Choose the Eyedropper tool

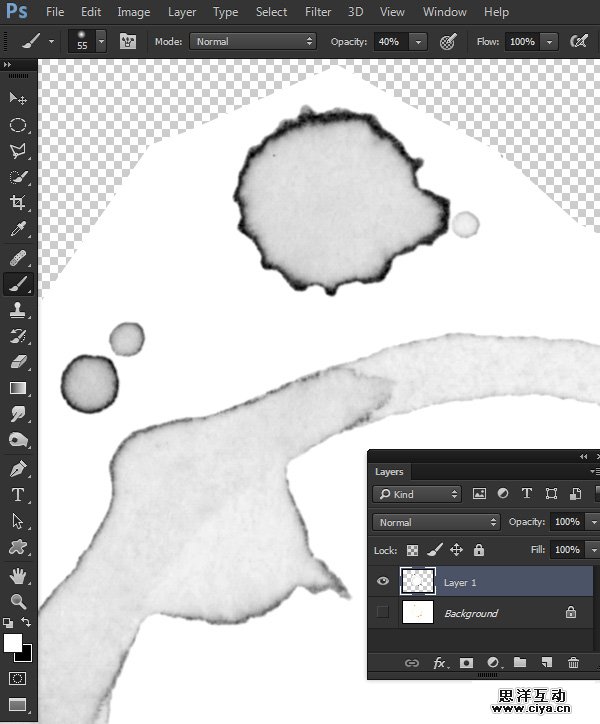pyautogui.click(x=18, y=230)
